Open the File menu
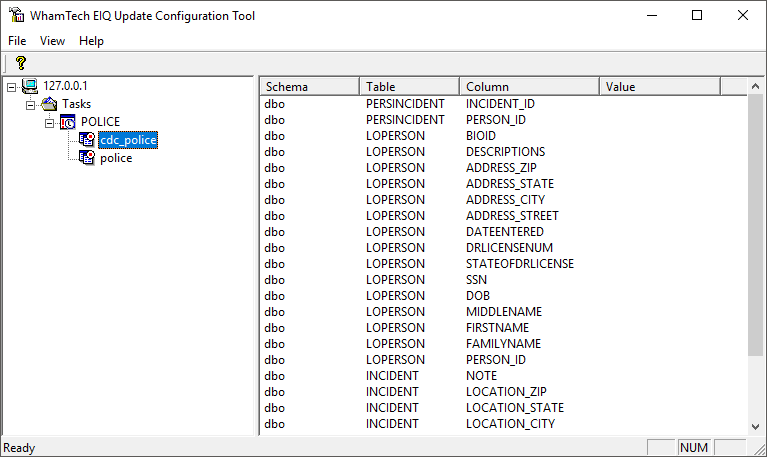Screen dimensions: 767x457 17,41
